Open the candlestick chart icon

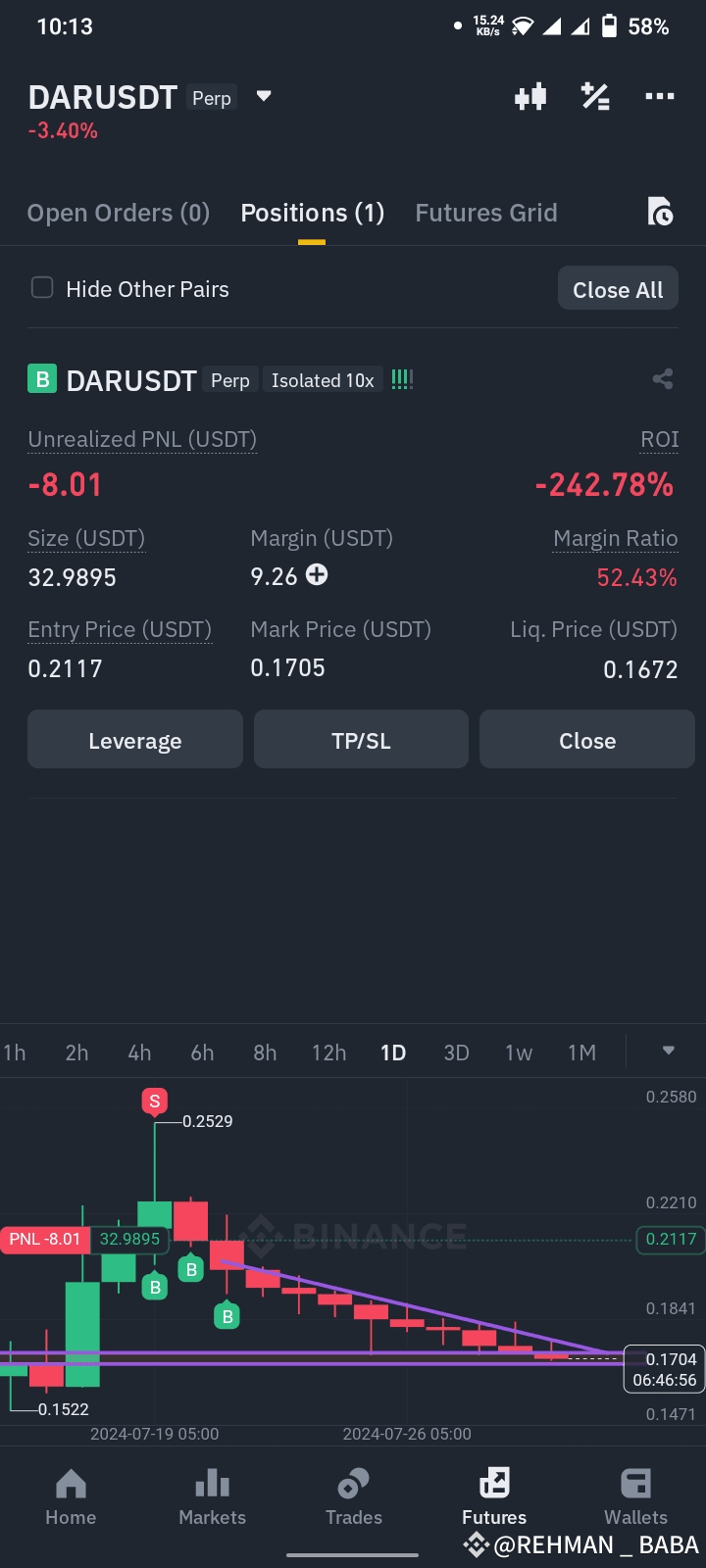click(x=530, y=97)
